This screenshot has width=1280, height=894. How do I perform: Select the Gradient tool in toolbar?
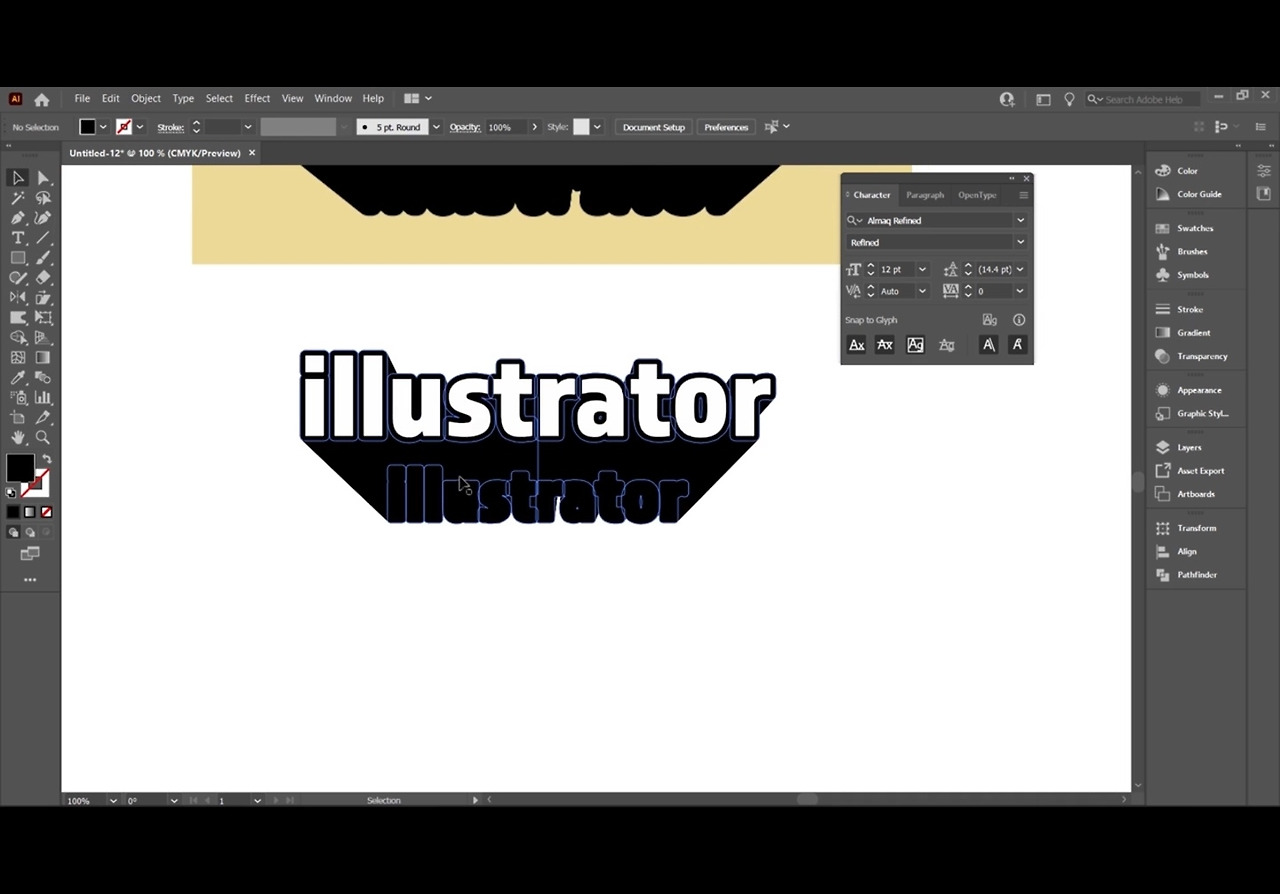coord(43,357)
